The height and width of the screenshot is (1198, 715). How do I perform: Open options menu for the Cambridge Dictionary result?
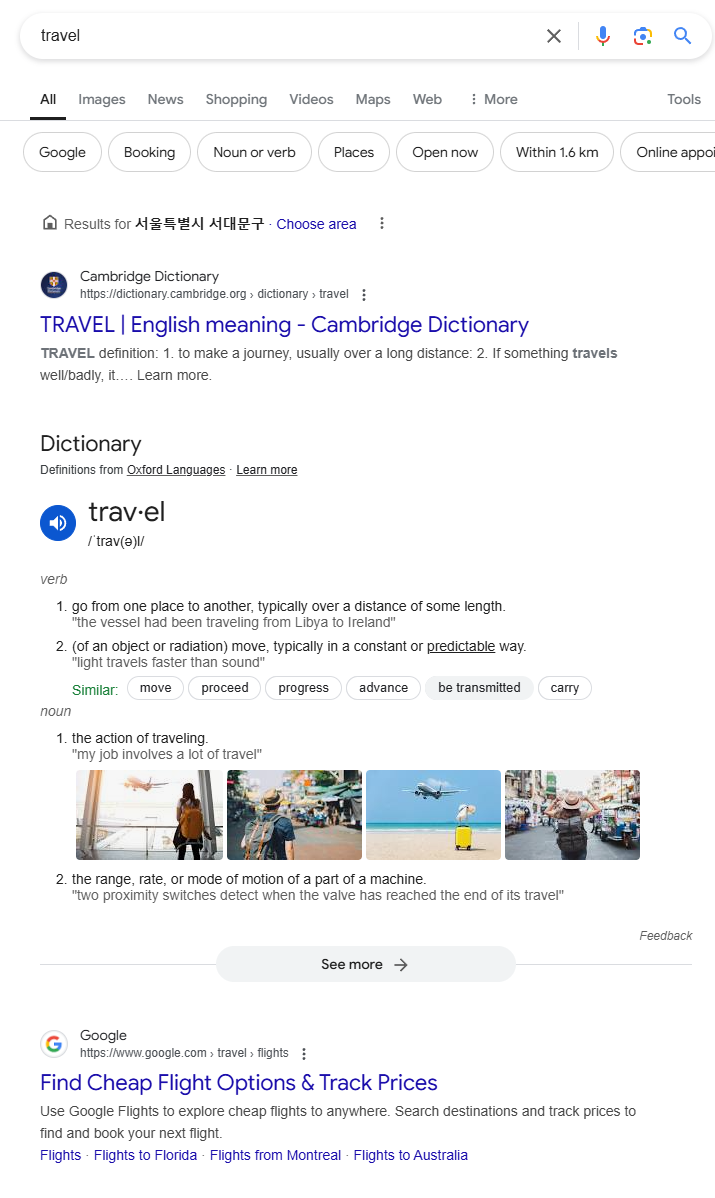364,295
